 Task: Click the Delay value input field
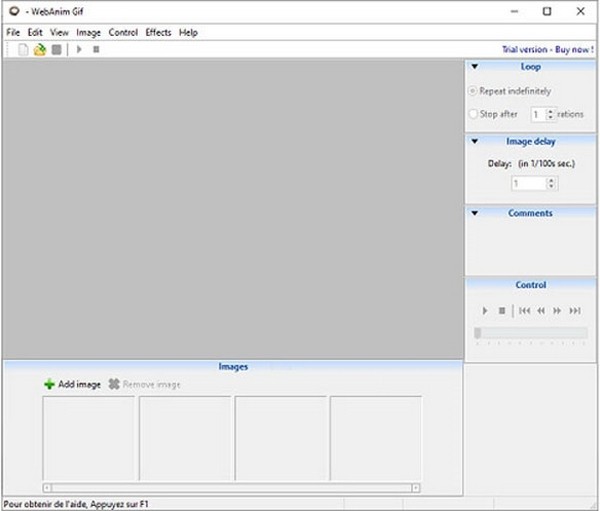527,184
